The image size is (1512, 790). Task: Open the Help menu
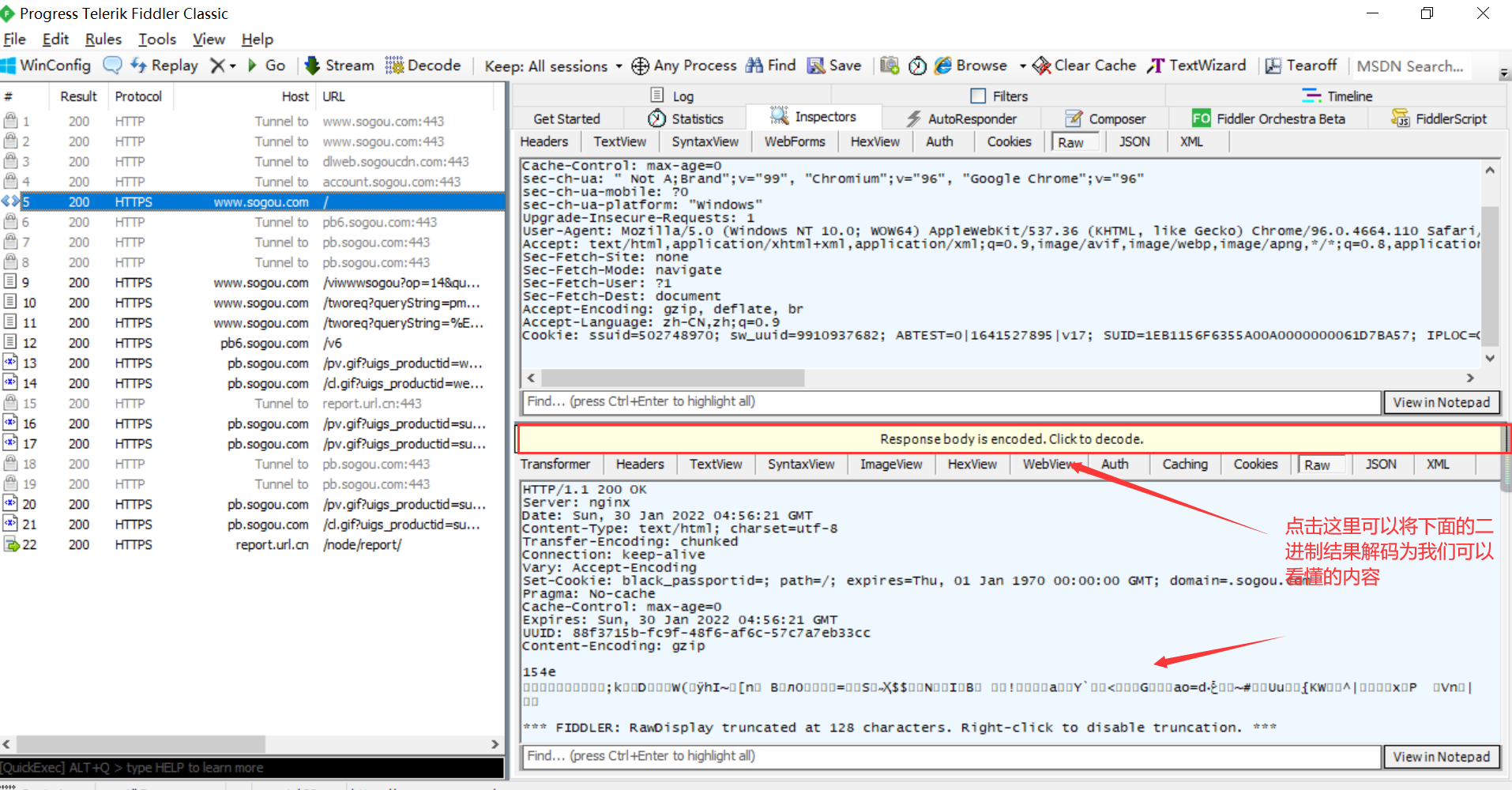(258, 39)
